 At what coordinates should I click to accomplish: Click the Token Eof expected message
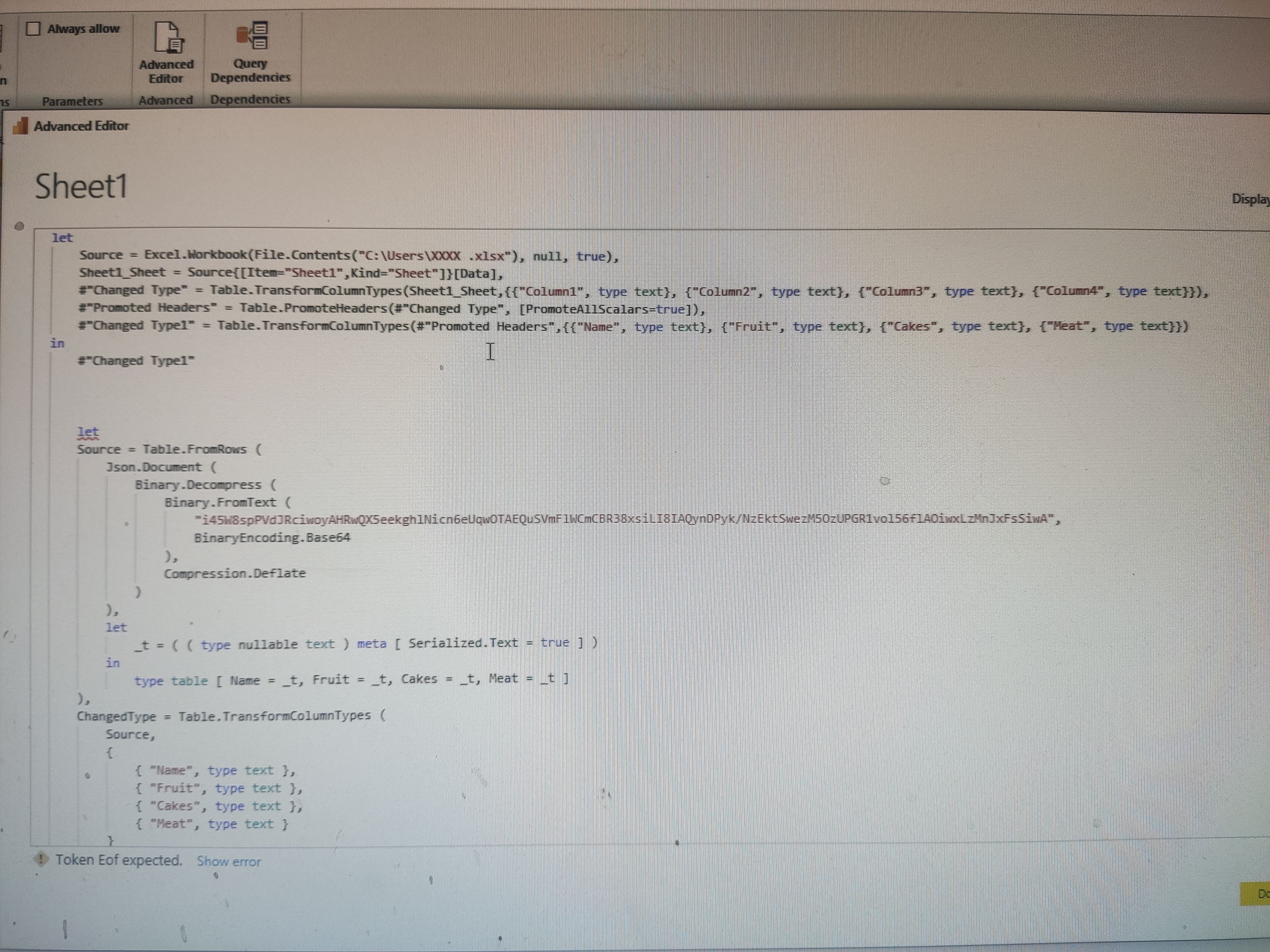(x=119, y=860)
